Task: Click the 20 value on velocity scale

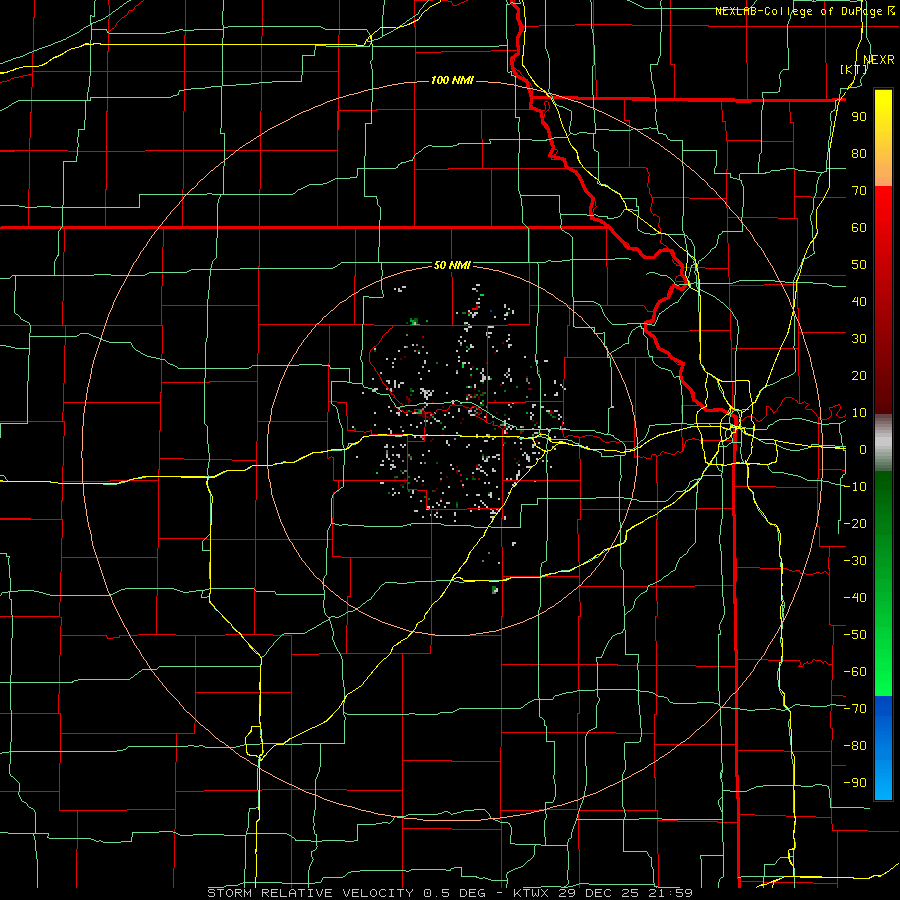Action: tap(859, 375)
